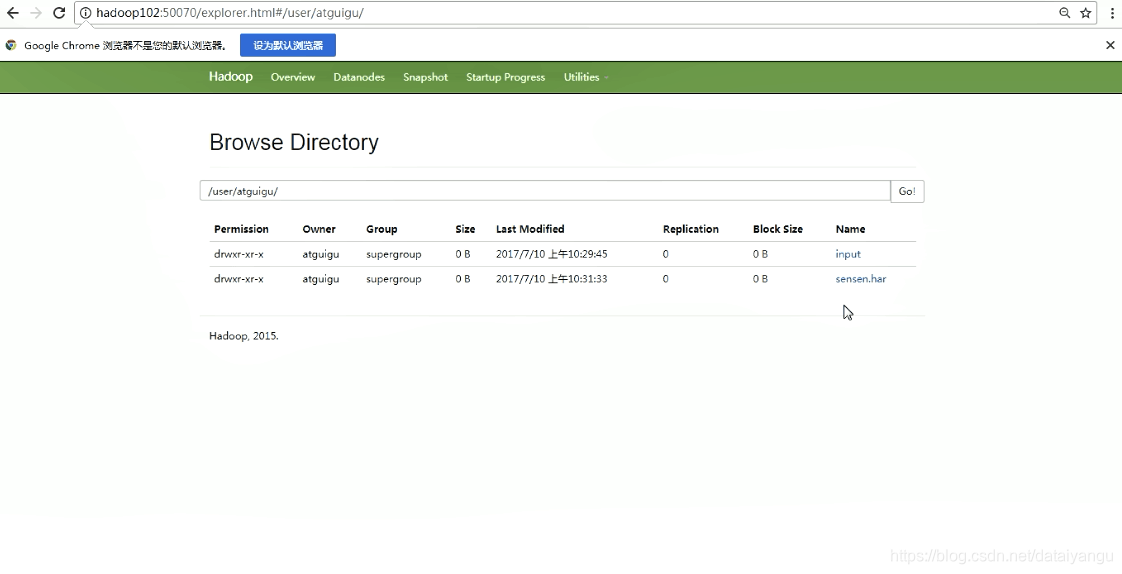
Task: Select the timestamp 2017/7/10 上午10:31:33
Action: click(552, 279)
